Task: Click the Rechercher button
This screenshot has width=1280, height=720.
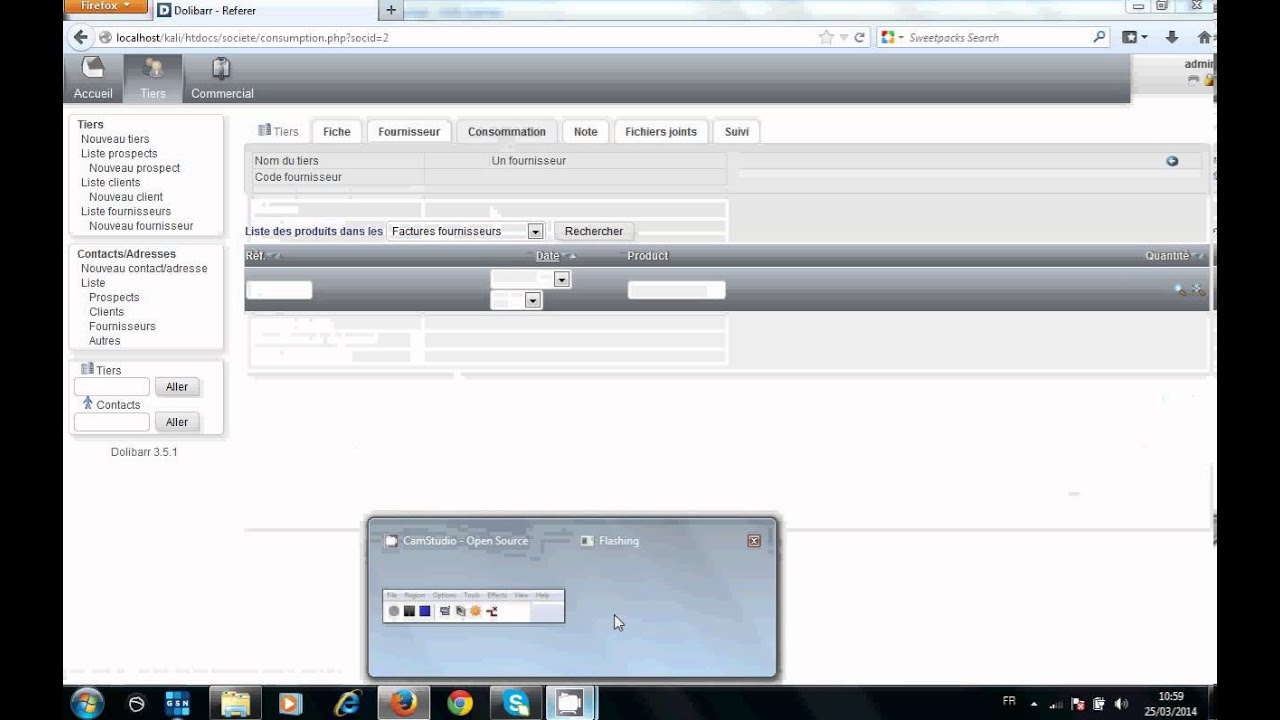Action: click(594, 231)
